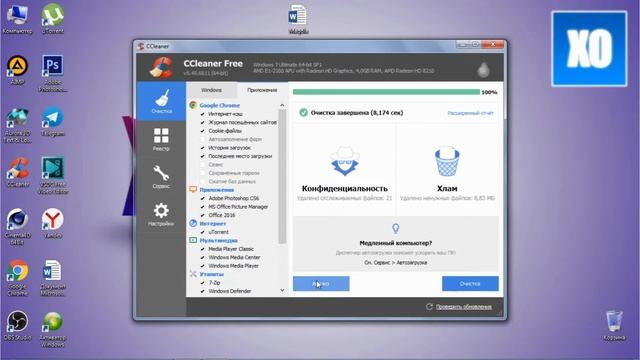The image size is (640, 360).
Task: Click the green 100% progress bar
Action: [386, 92]
